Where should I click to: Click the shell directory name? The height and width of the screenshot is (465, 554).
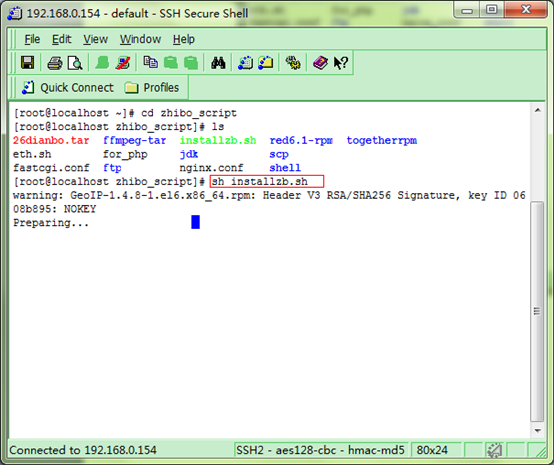click(x=285, y=167)
